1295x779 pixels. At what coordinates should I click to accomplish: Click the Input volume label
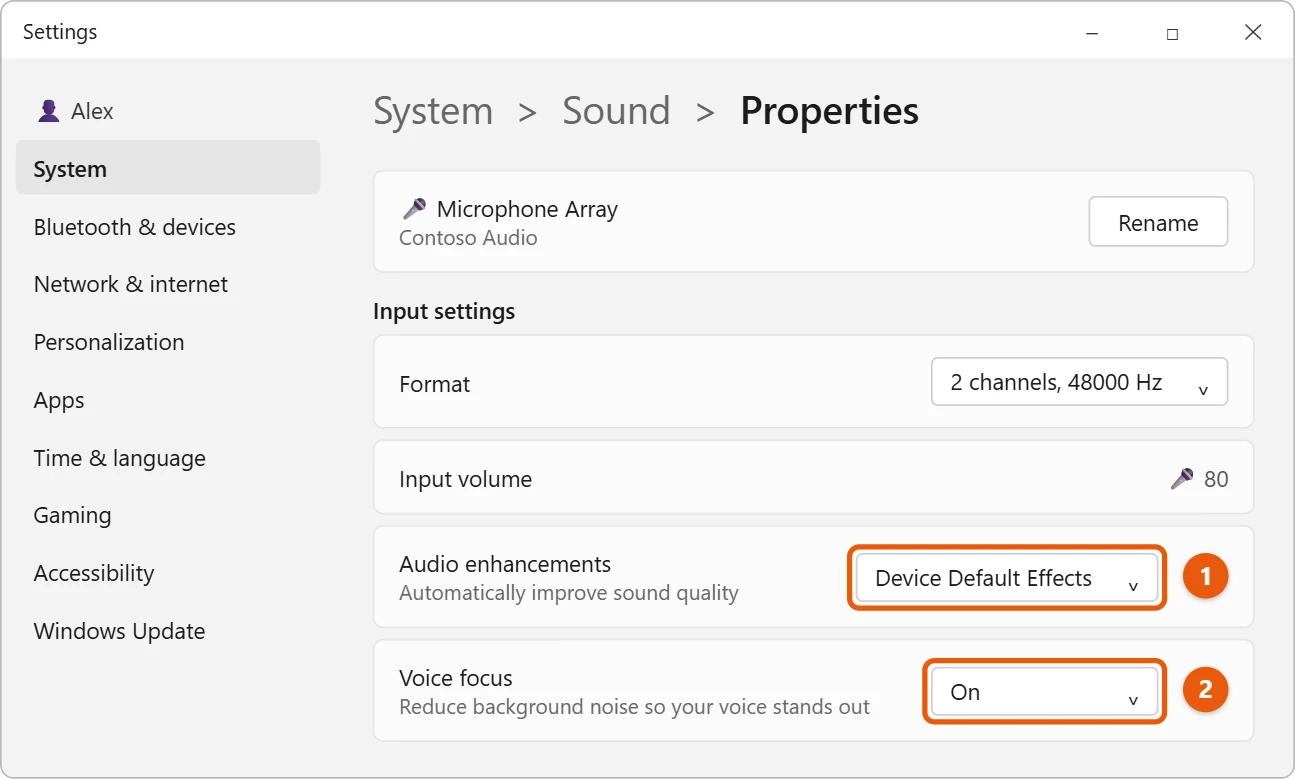(465, 479)
